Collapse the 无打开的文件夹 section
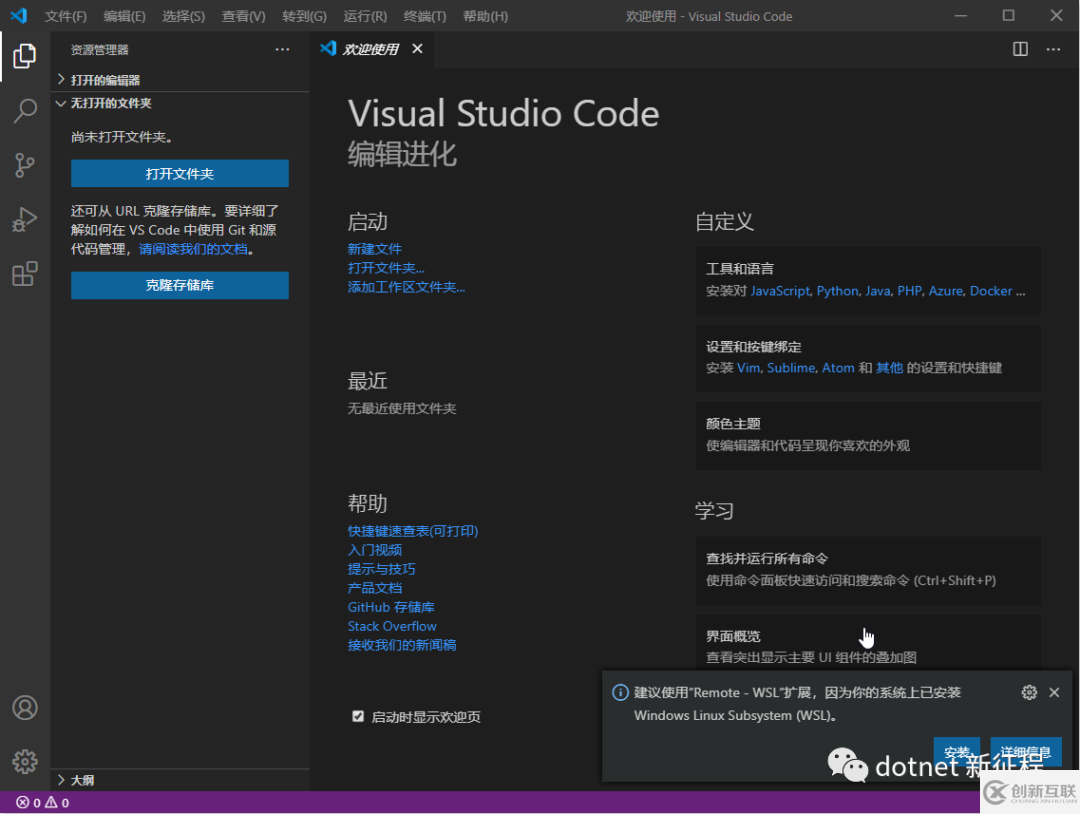1080x814 pixels. 110,103
